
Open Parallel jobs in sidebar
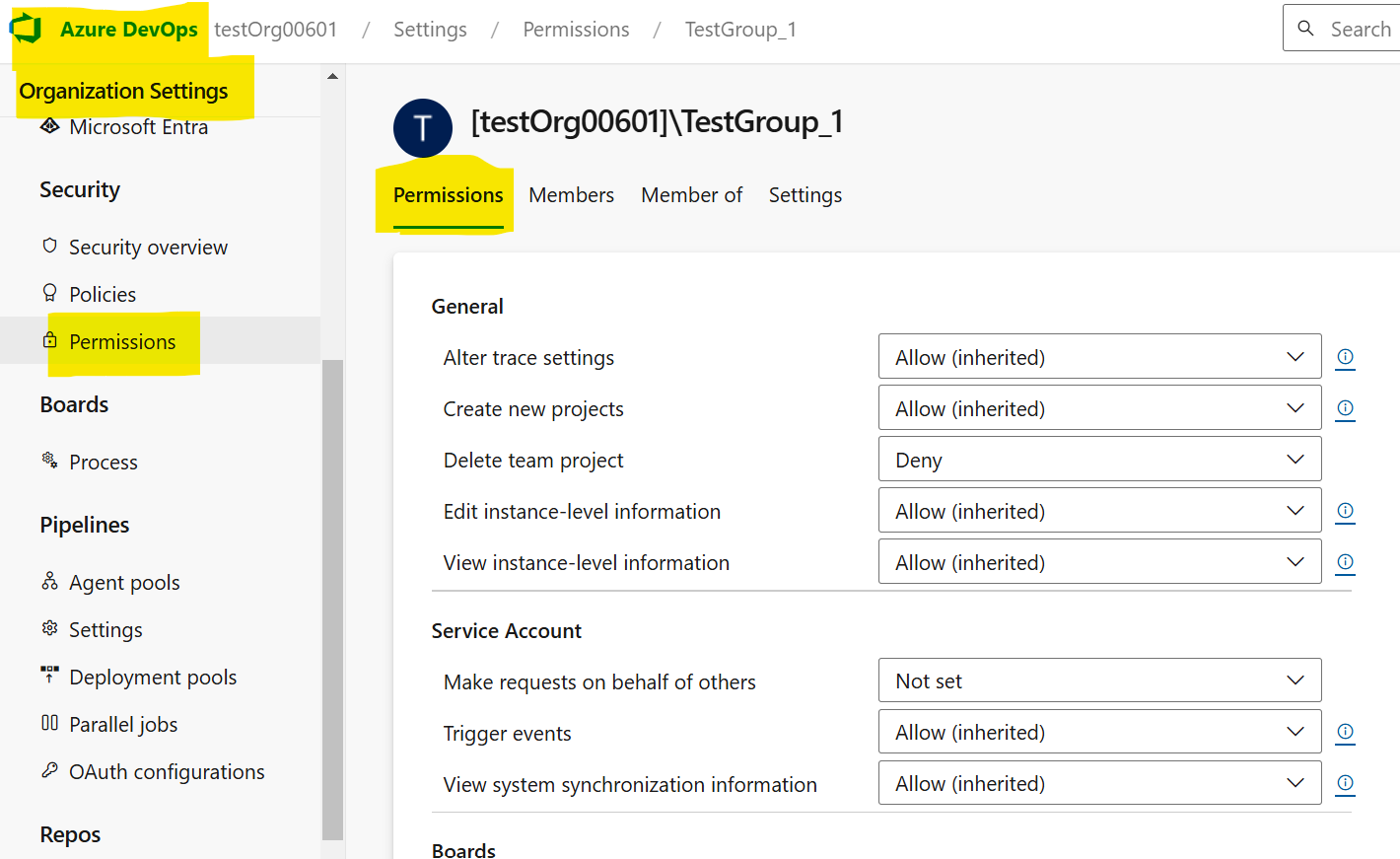pyautogui.click(x=123, y=725)
